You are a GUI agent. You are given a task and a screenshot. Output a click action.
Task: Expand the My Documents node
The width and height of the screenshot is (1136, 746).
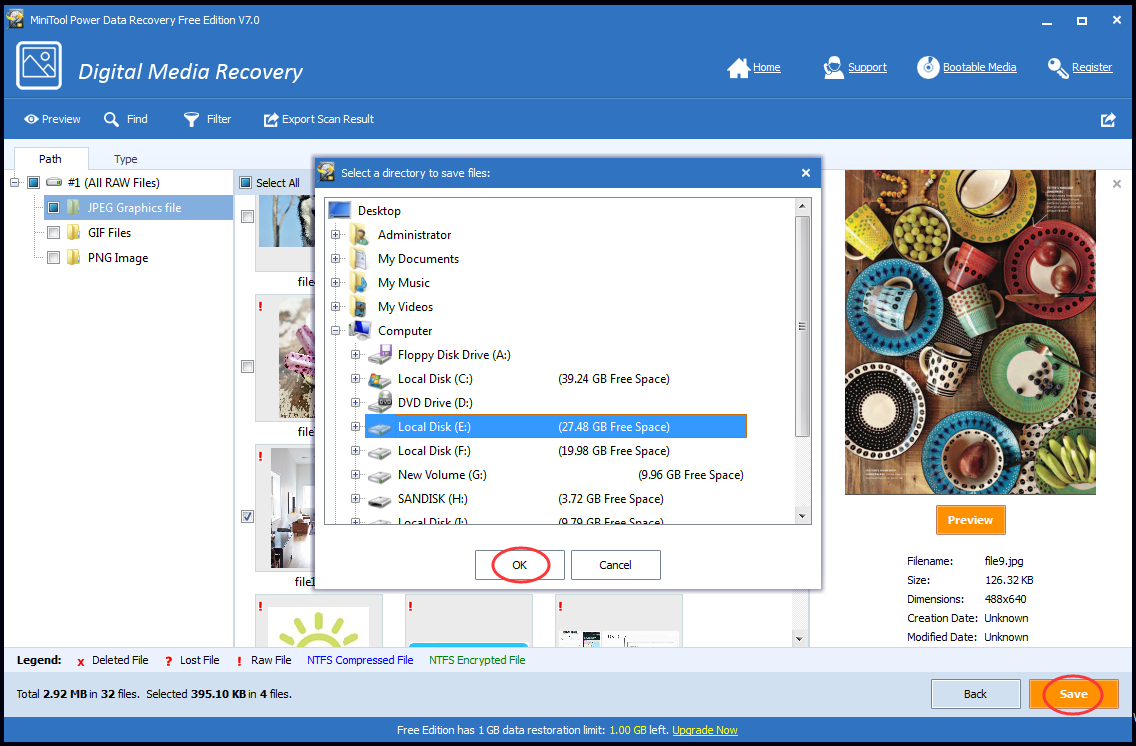point(335,259)
